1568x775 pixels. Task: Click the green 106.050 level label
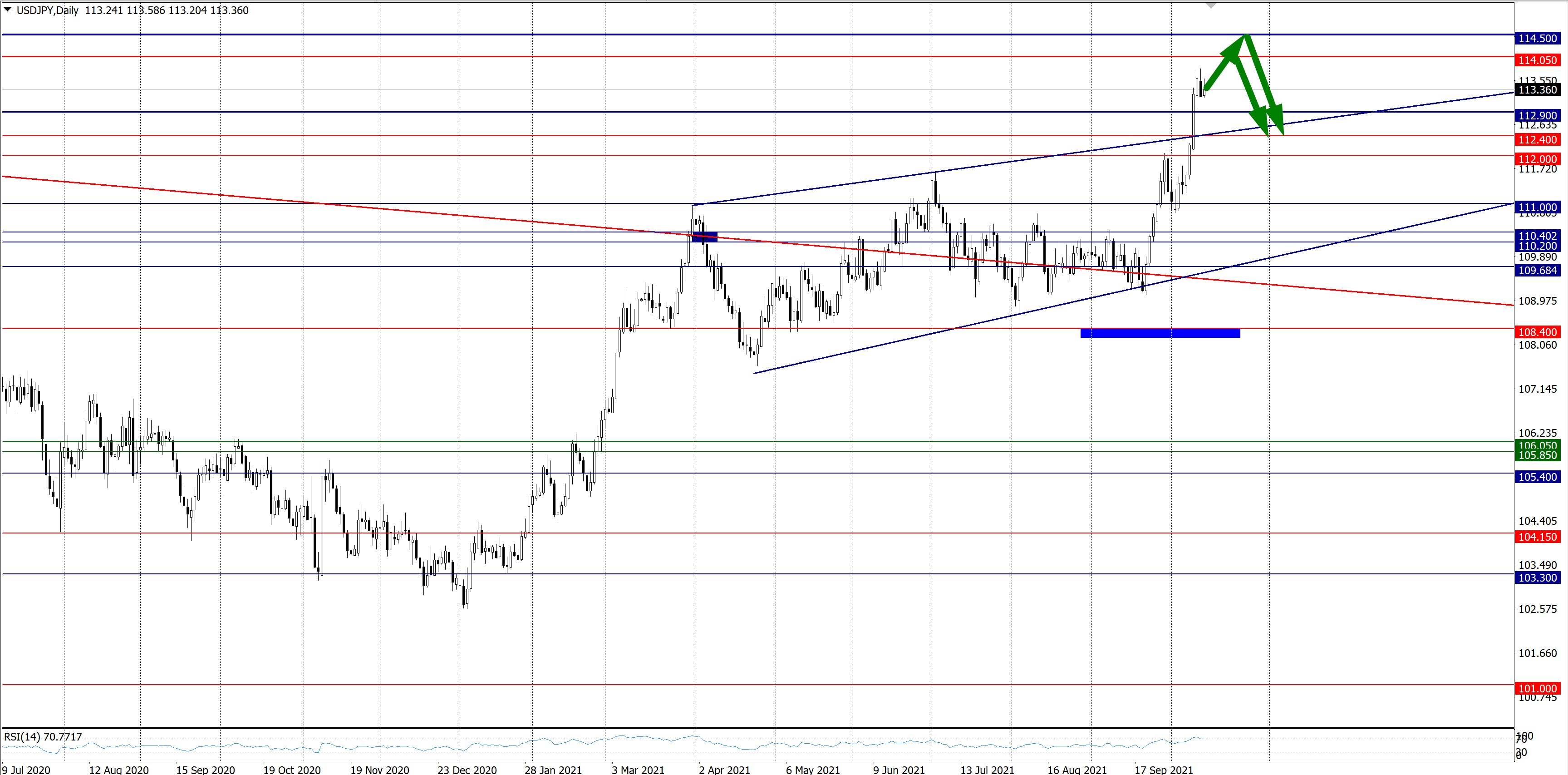point(1537,445)
